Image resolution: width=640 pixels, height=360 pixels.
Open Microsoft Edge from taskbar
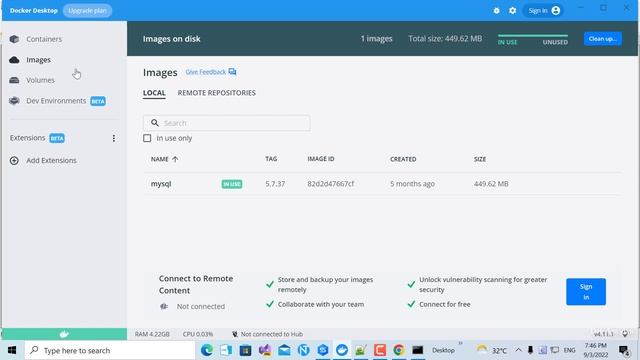(x=207, y=350)
